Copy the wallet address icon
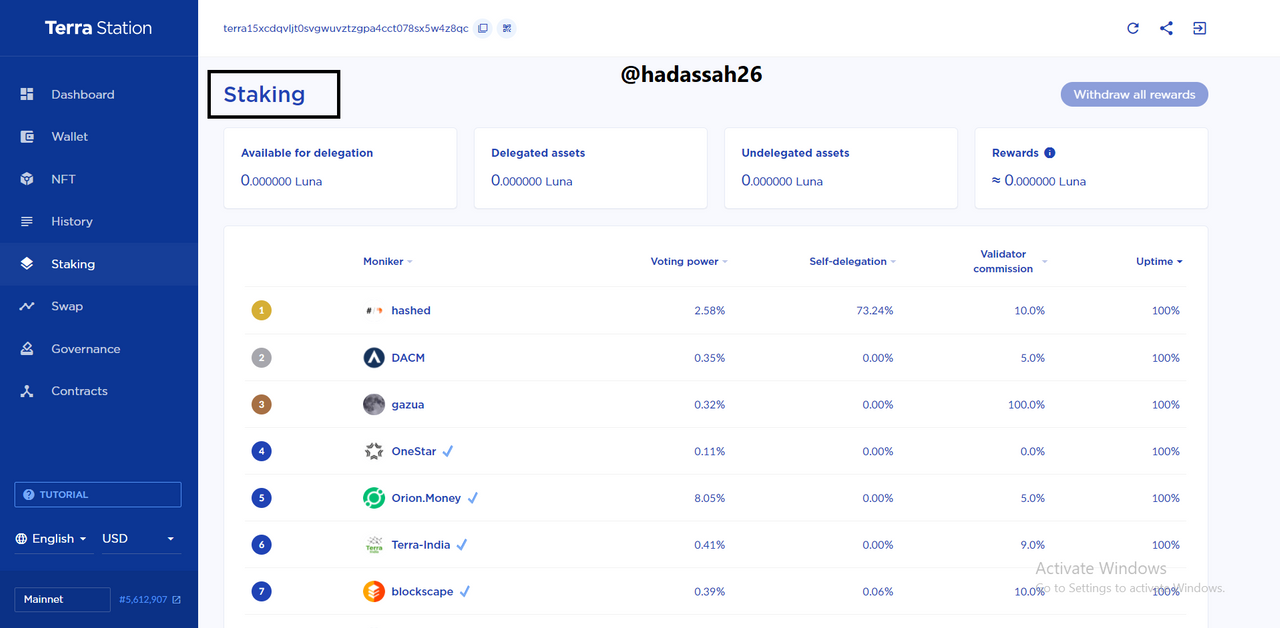Screen dimensions: 1280x628 483,28
